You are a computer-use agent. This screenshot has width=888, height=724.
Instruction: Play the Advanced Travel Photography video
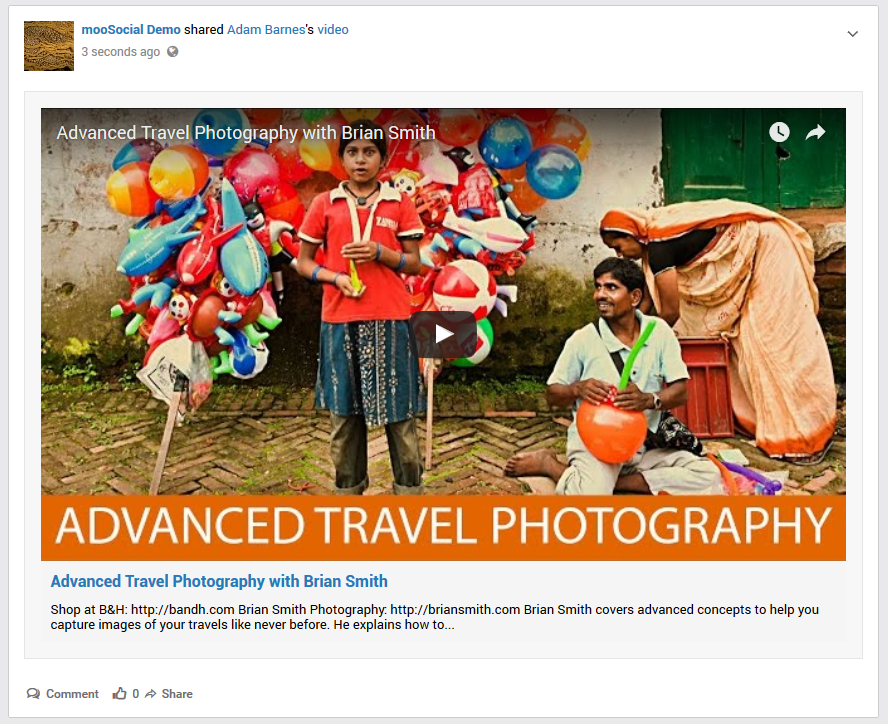point(443,334)
